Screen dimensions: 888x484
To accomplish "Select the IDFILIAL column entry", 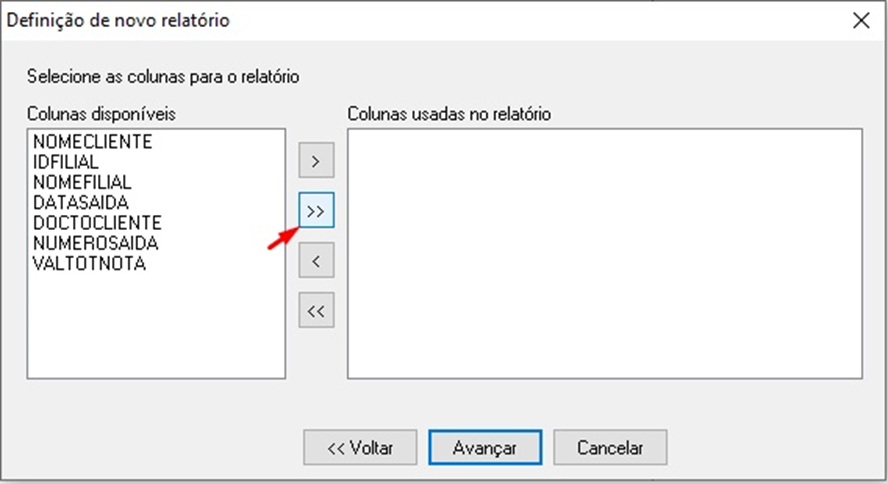I will tap(66, 162).
